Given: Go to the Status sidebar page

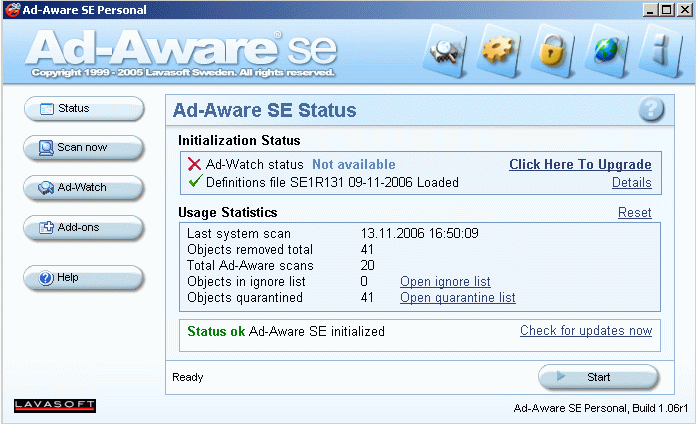Looking at the screenshot, I should [84, 108].
